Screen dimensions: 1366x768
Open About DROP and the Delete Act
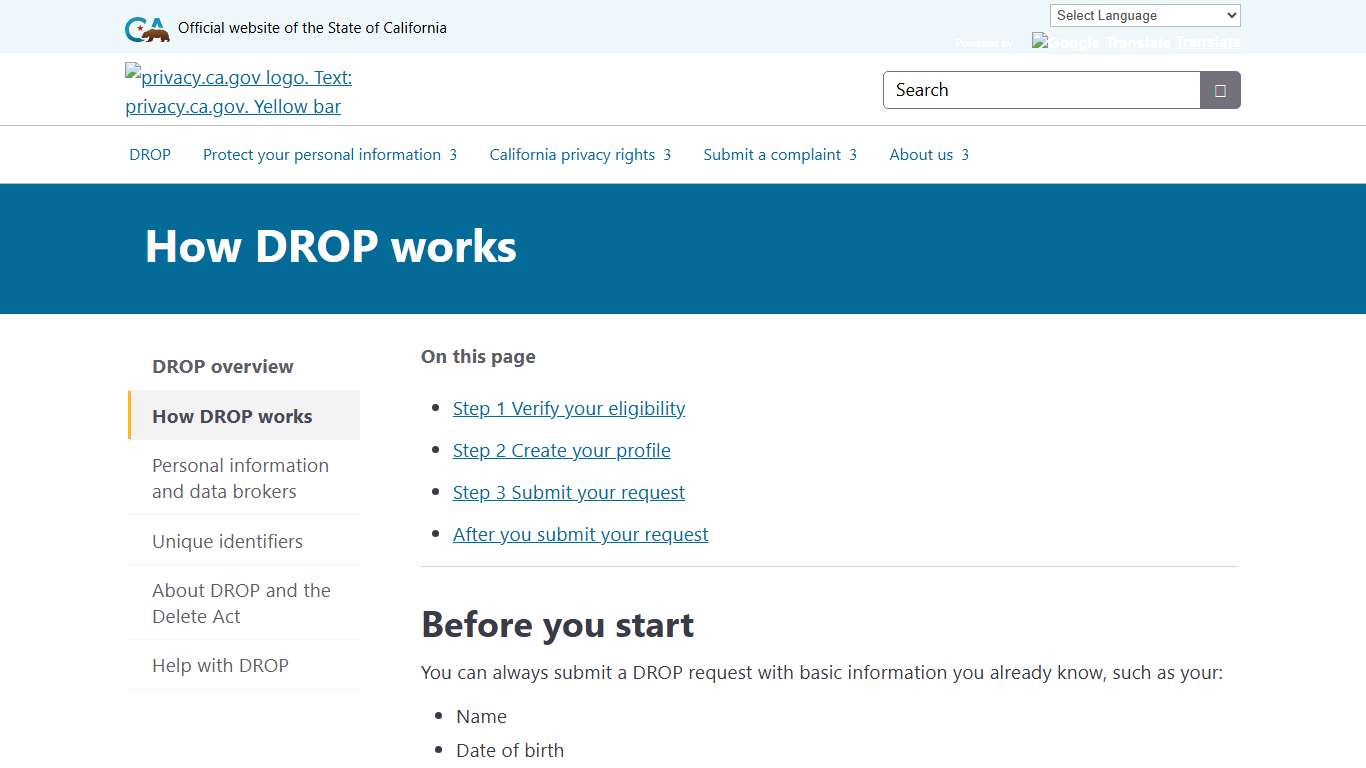(x=241, y=603)
